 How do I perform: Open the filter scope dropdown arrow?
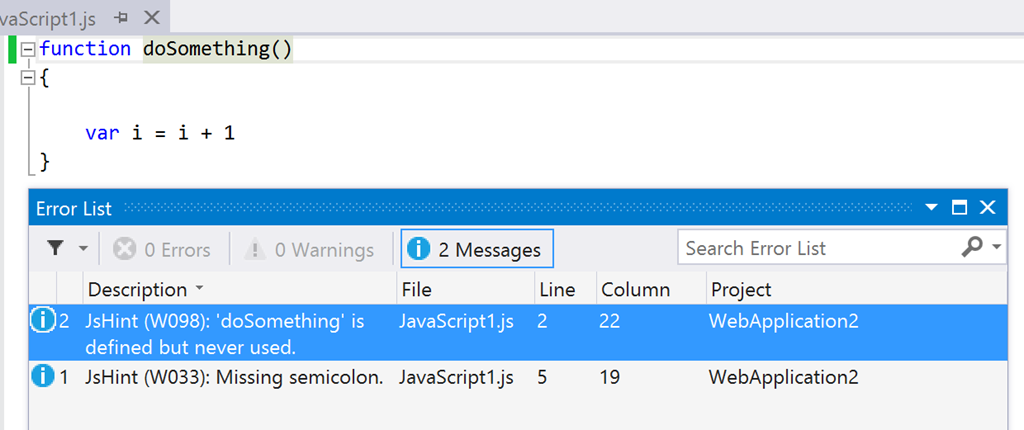pyautogui.click(x=83, y=249)
